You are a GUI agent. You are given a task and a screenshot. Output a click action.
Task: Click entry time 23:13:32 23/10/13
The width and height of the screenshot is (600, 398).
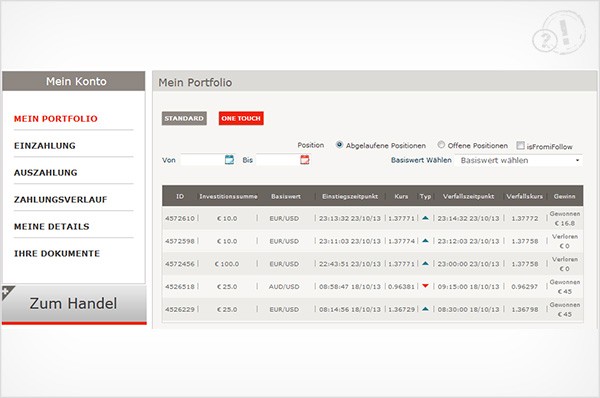pos(350,219)
